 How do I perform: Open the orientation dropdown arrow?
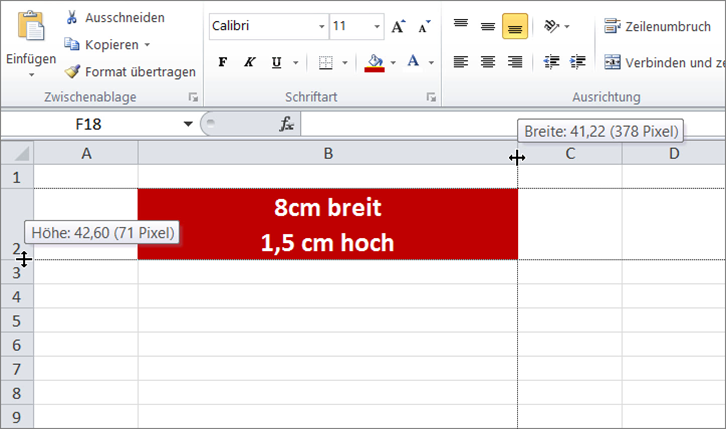pos(567,27)
